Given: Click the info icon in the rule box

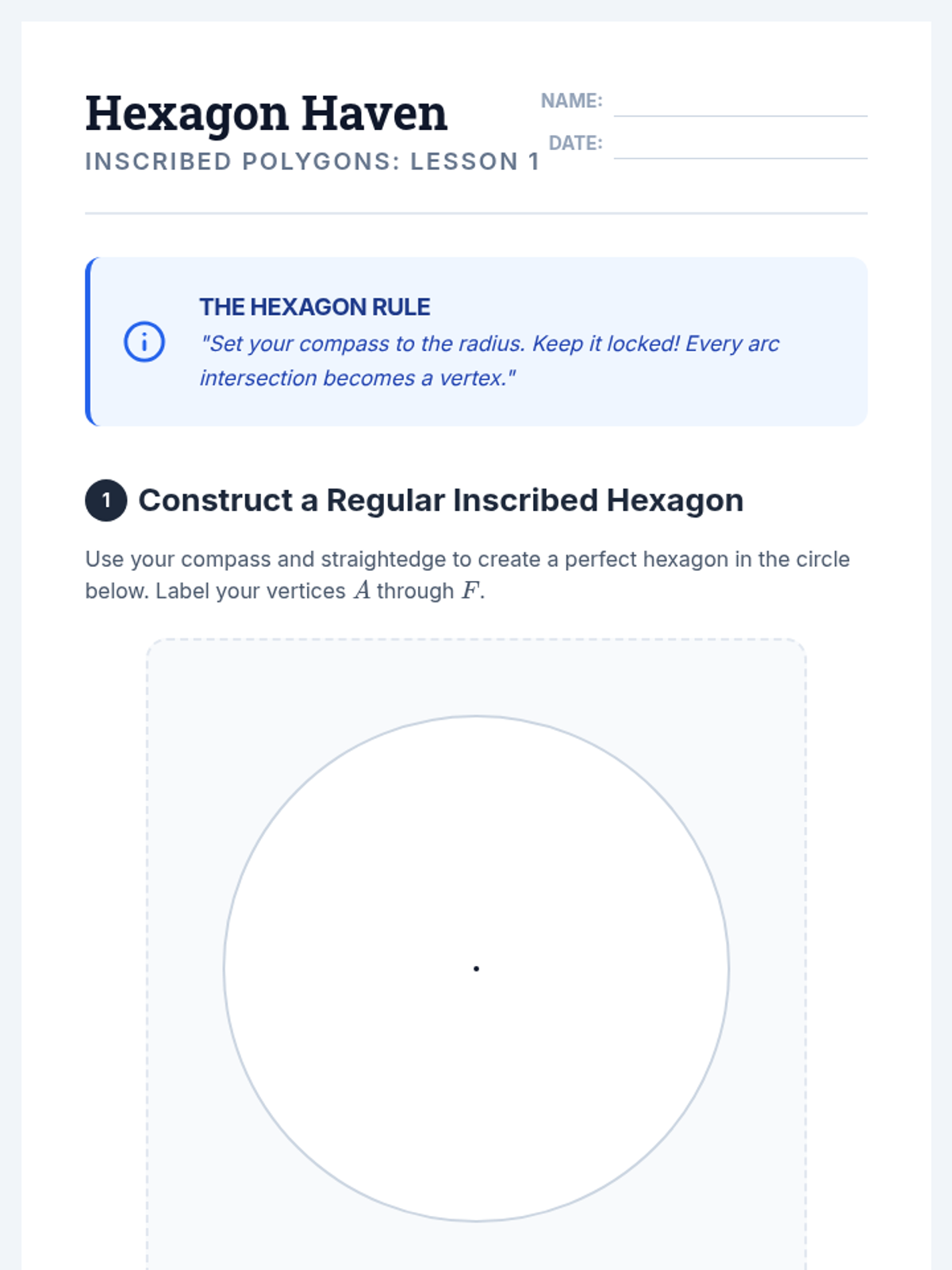Looking at the screenshot, I should tap(144, 342).
